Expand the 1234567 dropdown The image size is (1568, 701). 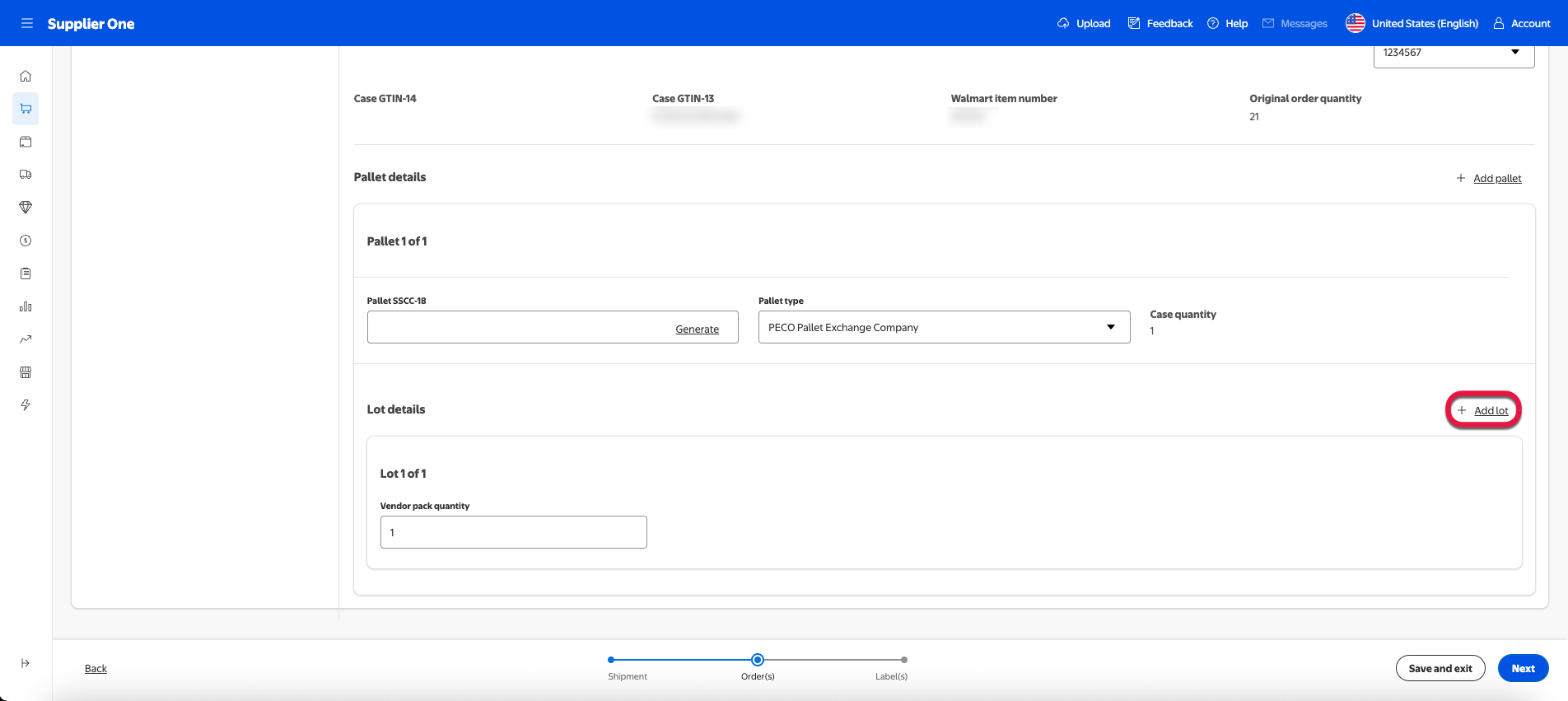point(1453,53)
